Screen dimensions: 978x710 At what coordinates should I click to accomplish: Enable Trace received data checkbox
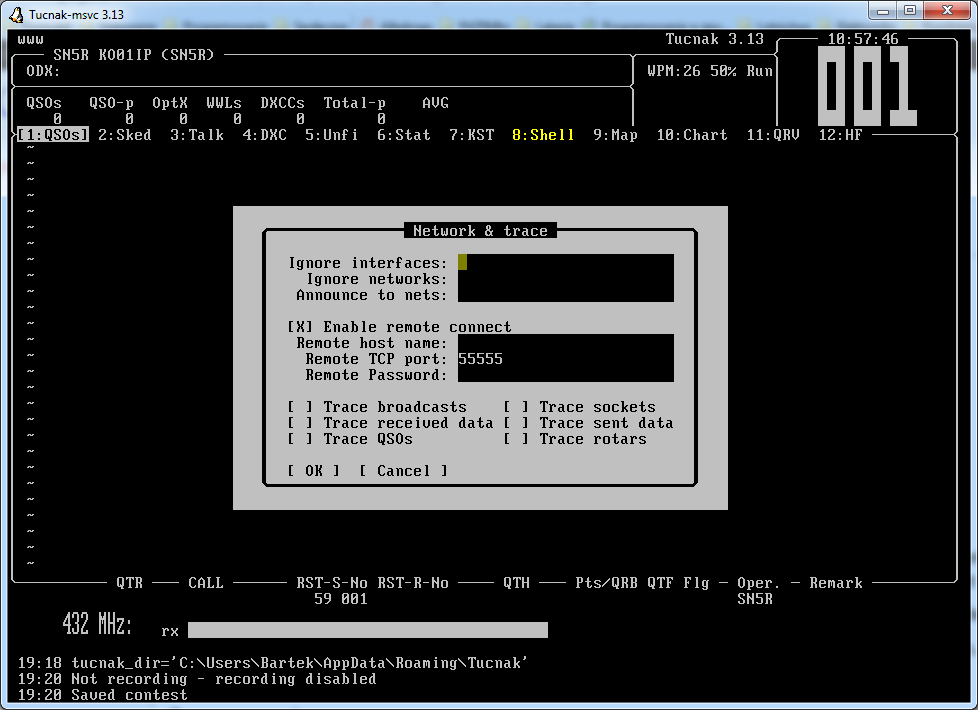[300, 423]
